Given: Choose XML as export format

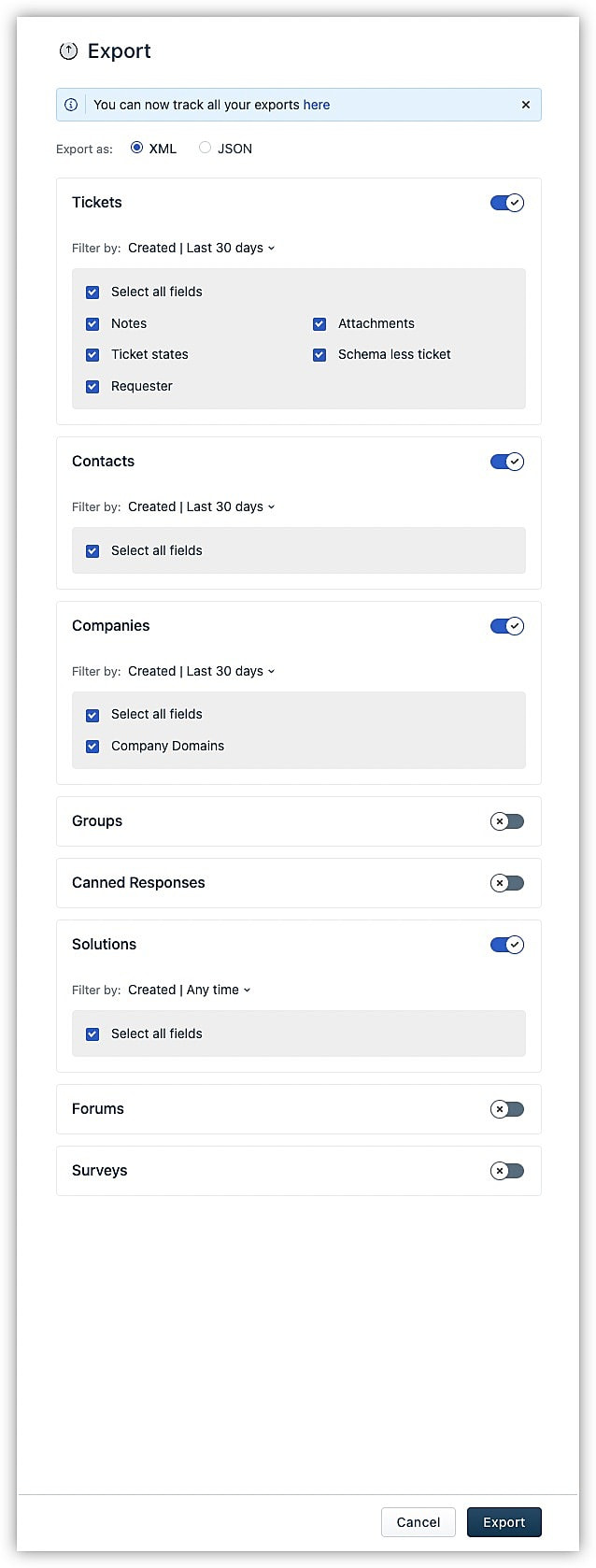Looking at the screenshot, I should (137, 148).
